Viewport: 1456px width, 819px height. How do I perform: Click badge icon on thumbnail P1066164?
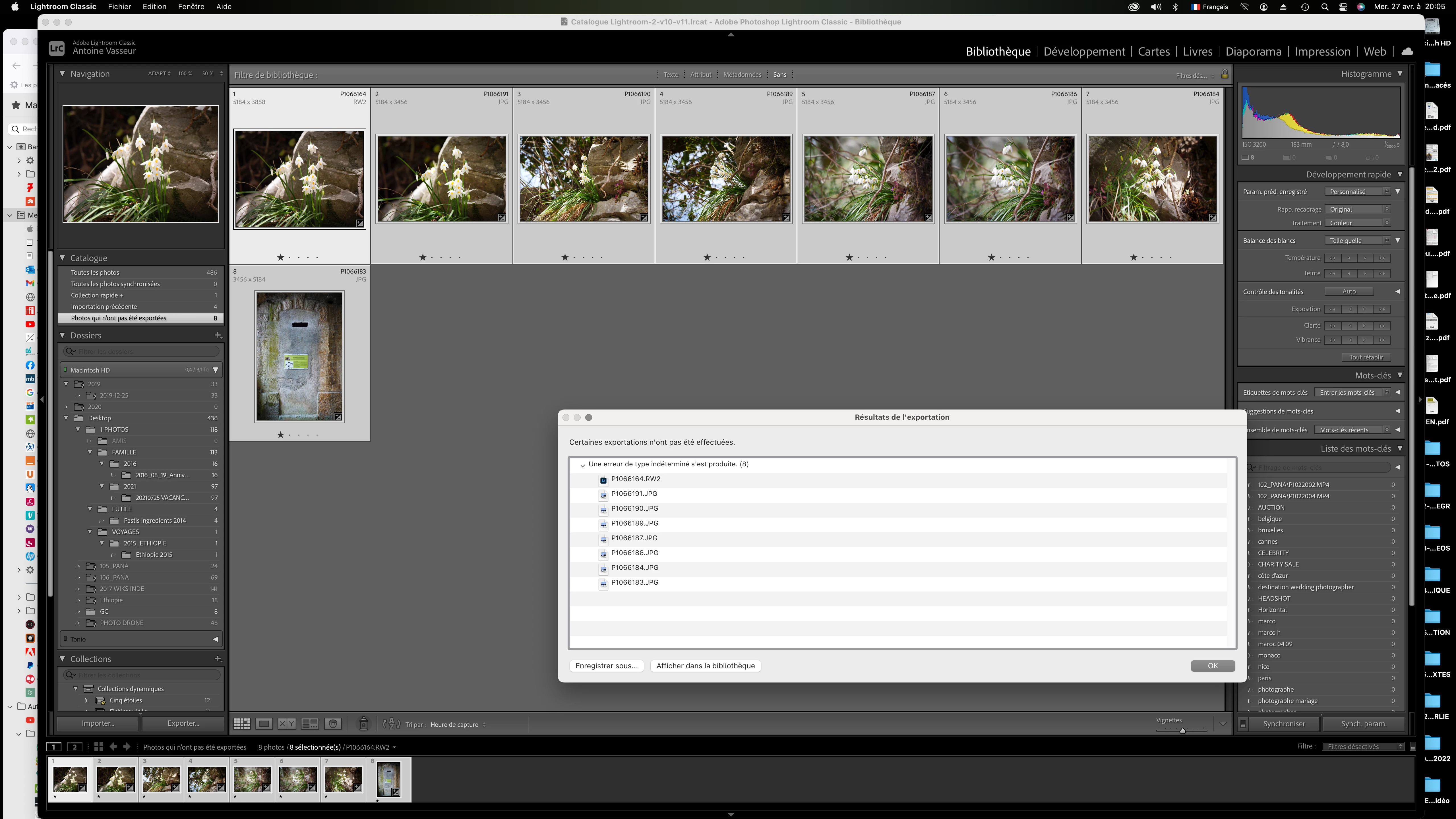click(x=359, y=223)
